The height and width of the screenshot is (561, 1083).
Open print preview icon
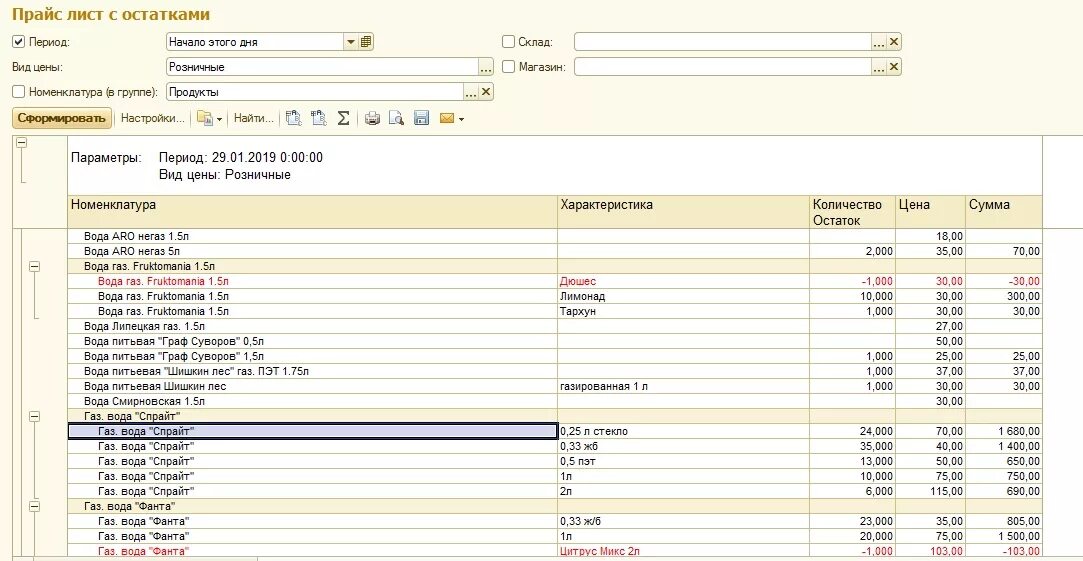pyautogui.click(x=396, y=119)
